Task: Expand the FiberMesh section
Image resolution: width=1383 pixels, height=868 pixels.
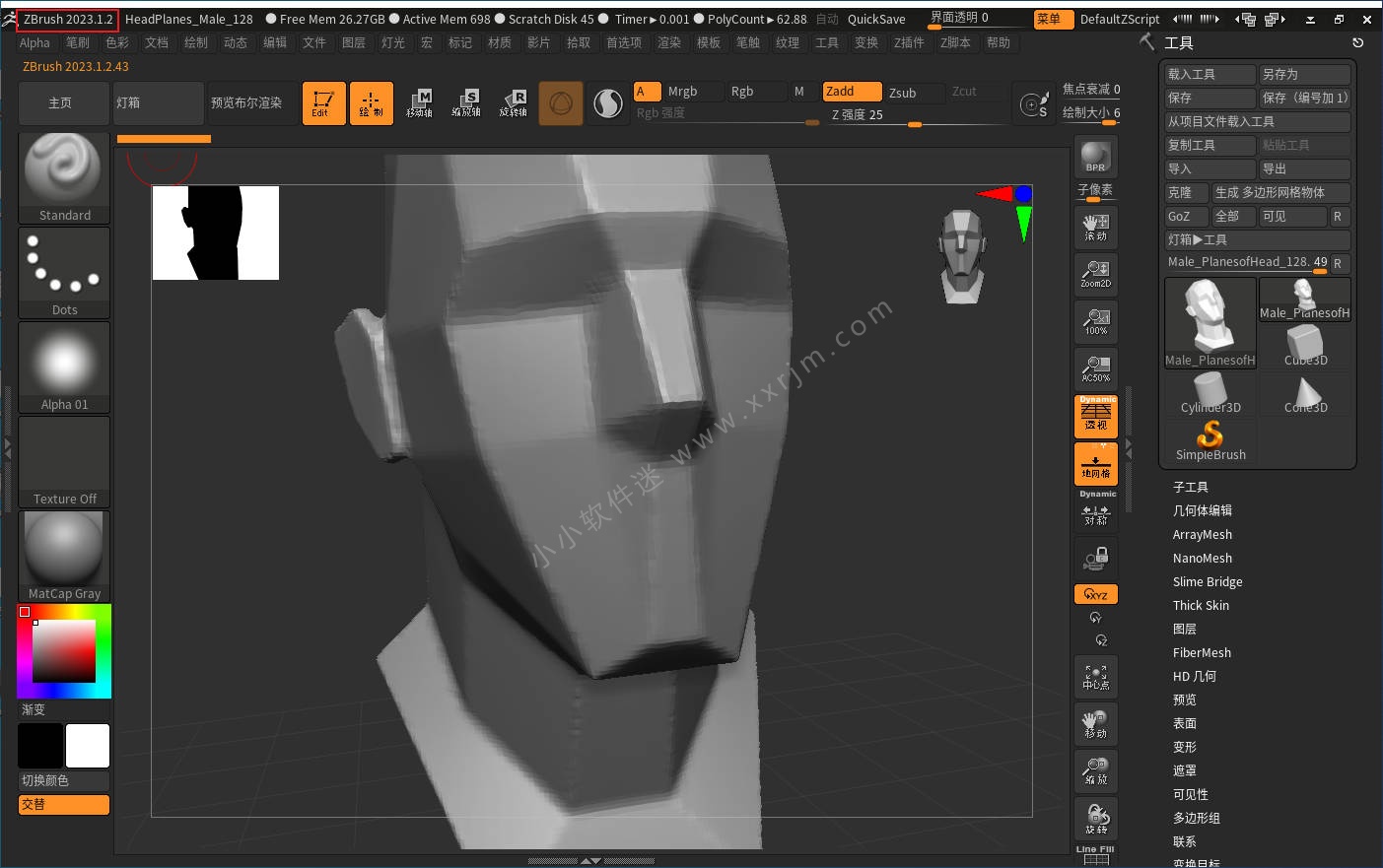Action: (x=1202, y=653)
